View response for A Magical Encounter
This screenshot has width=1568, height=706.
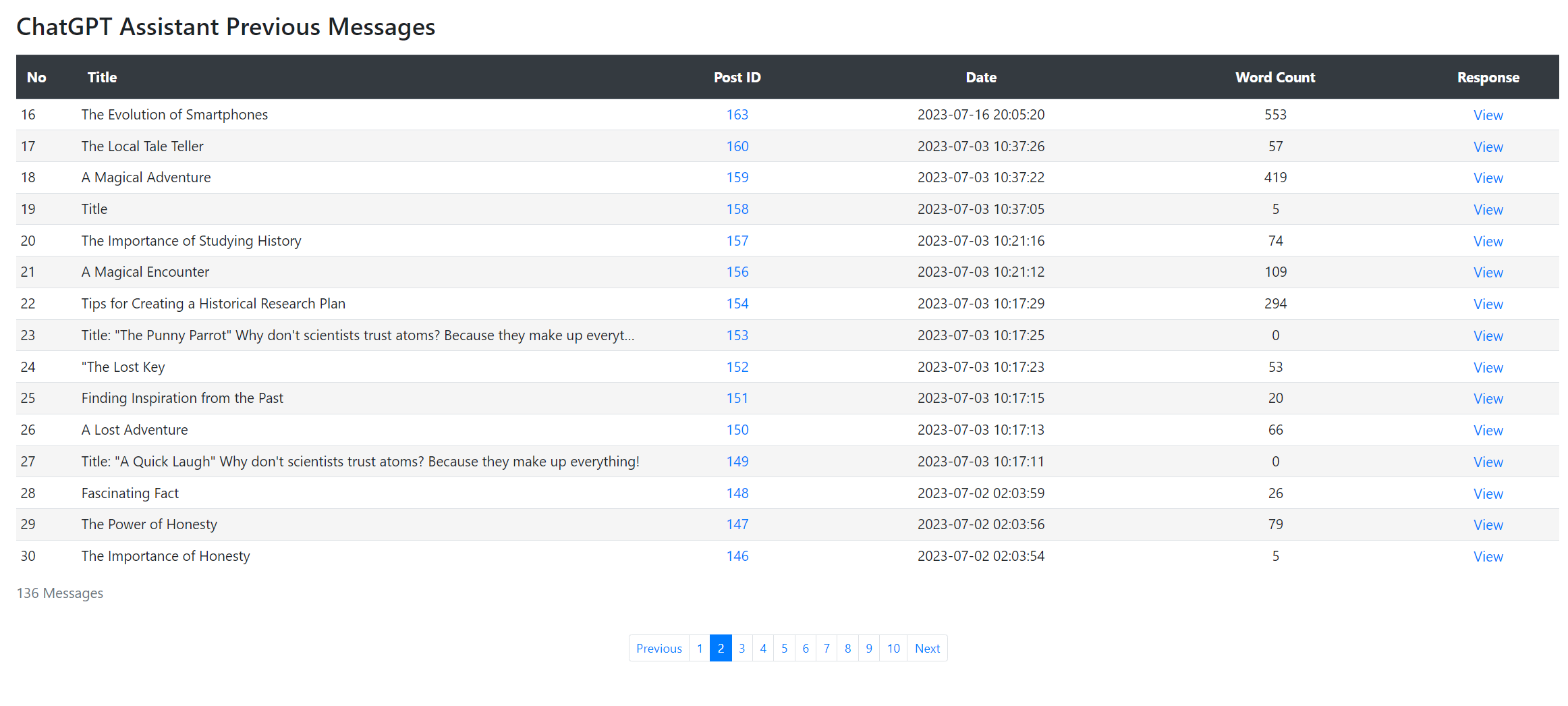(x=1488, y=273)
